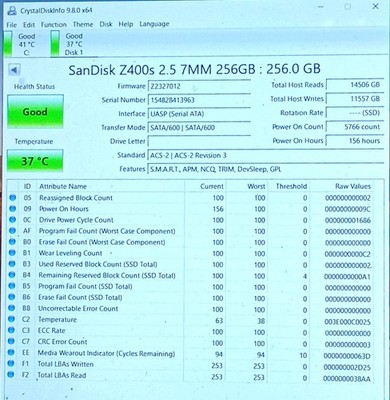Click the Total Host Writes value 11557 GB
This screenshot has width=390, height=400.
click(x=355, y=99)
